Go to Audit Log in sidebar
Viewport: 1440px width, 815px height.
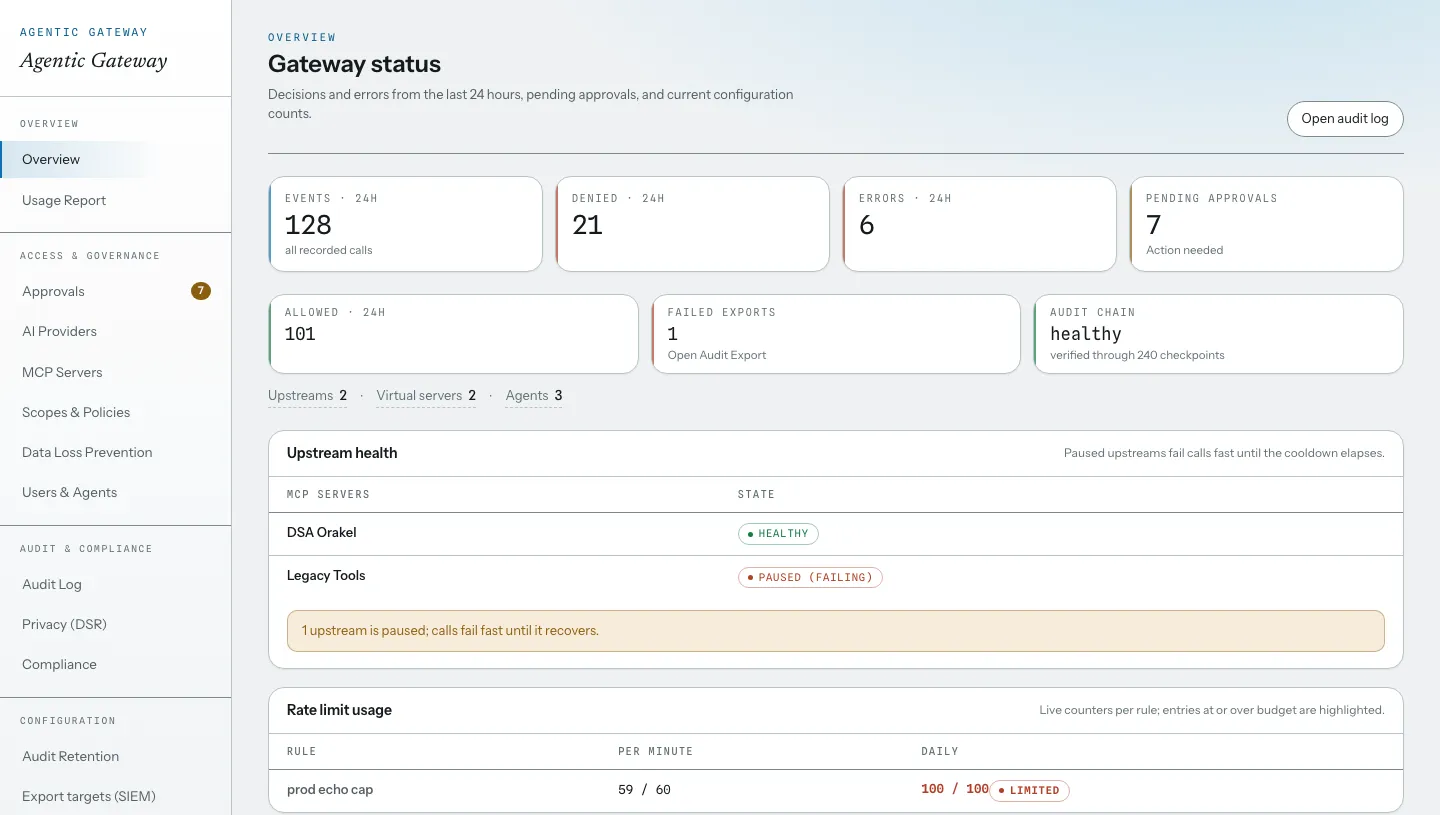(115, 584)
